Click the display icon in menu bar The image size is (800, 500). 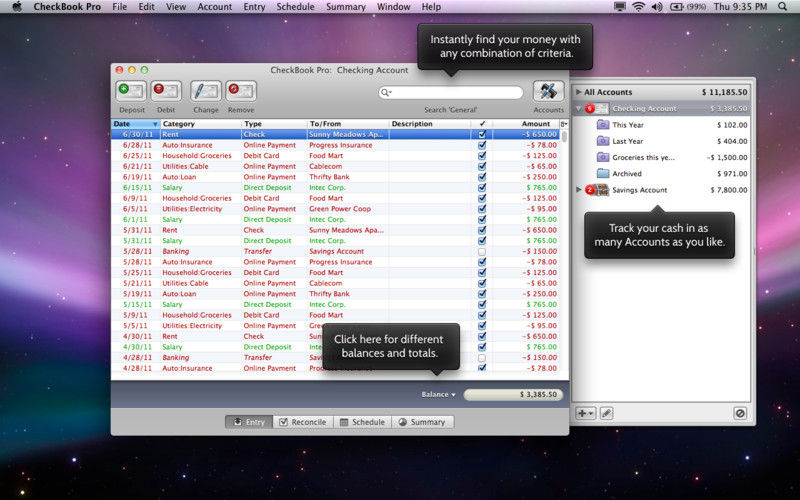pyautogui.click(x=620, y=7)
